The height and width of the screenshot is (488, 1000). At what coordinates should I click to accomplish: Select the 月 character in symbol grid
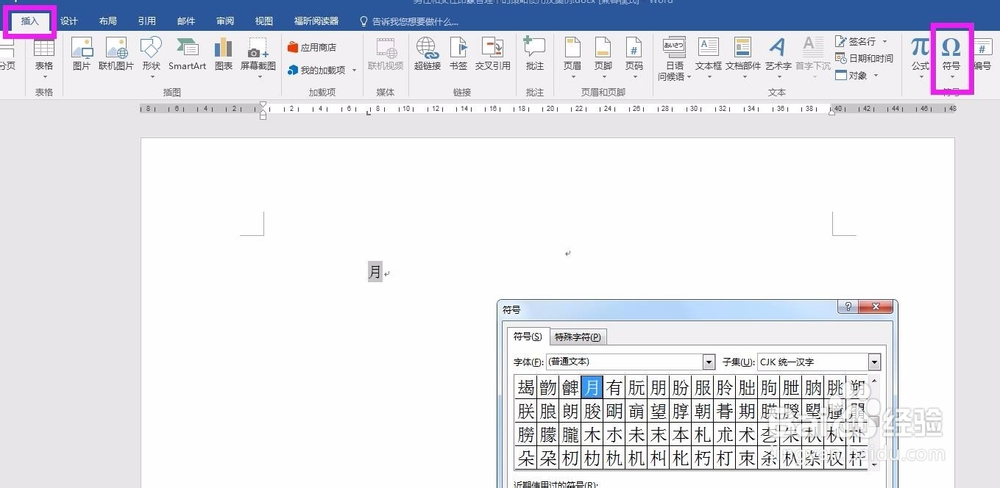coord(592,387)
